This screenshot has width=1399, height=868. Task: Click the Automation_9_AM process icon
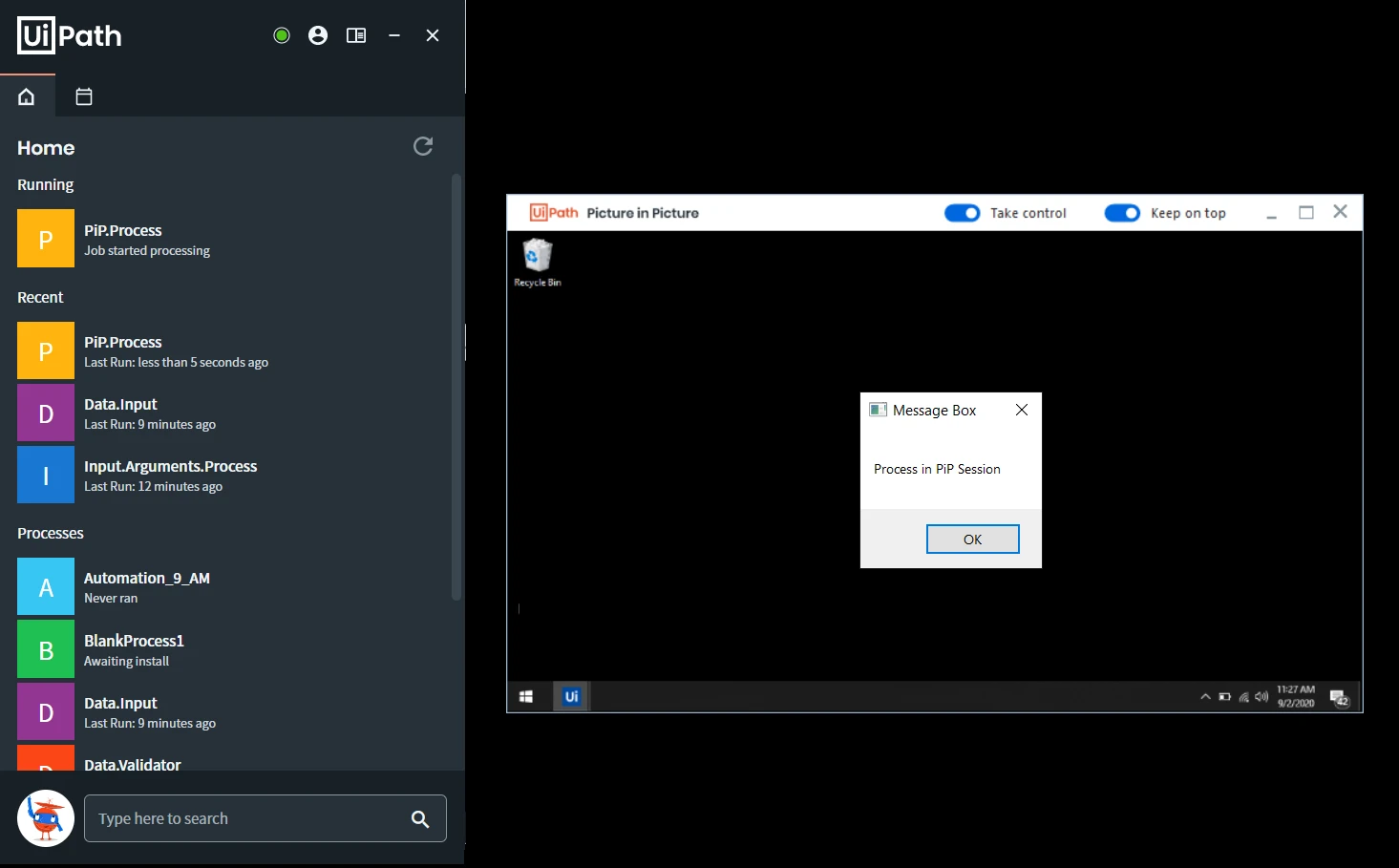[x=46, y=586]
